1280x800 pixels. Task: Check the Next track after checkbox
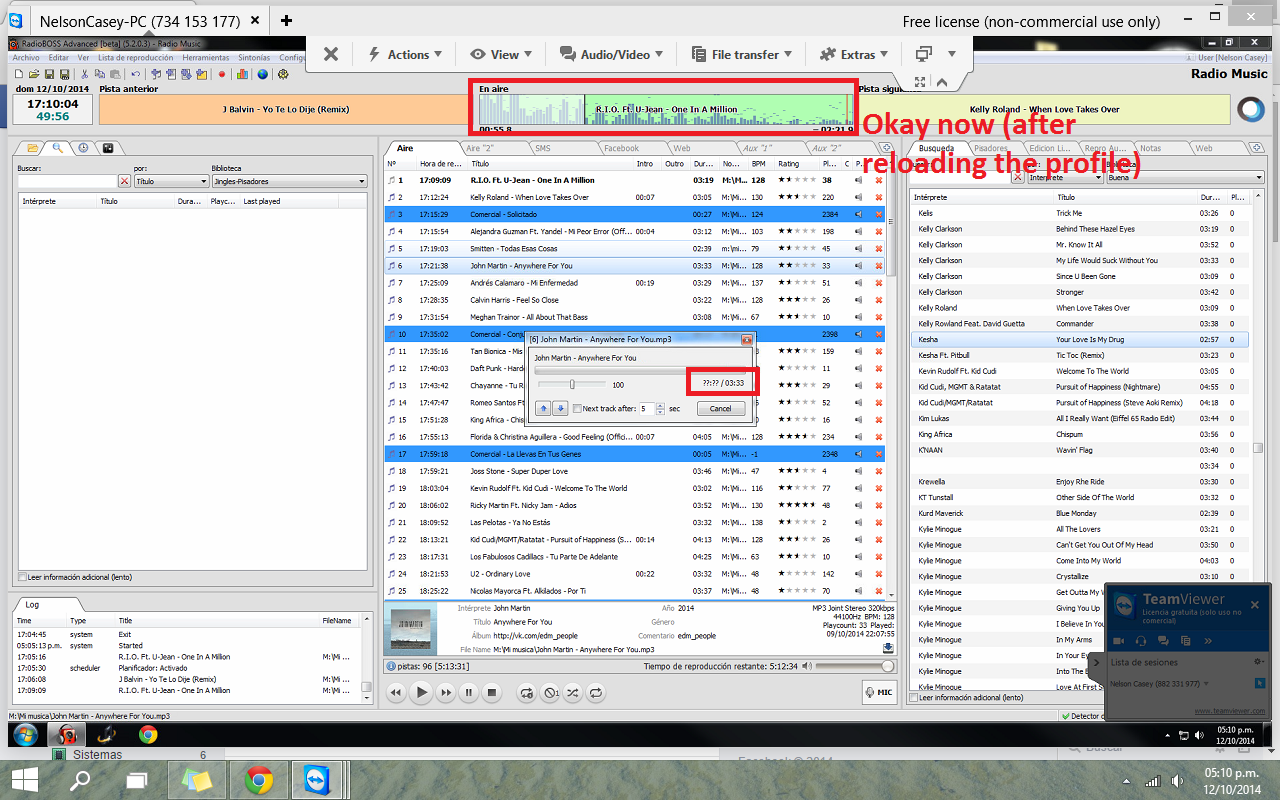tap(577, 408)
